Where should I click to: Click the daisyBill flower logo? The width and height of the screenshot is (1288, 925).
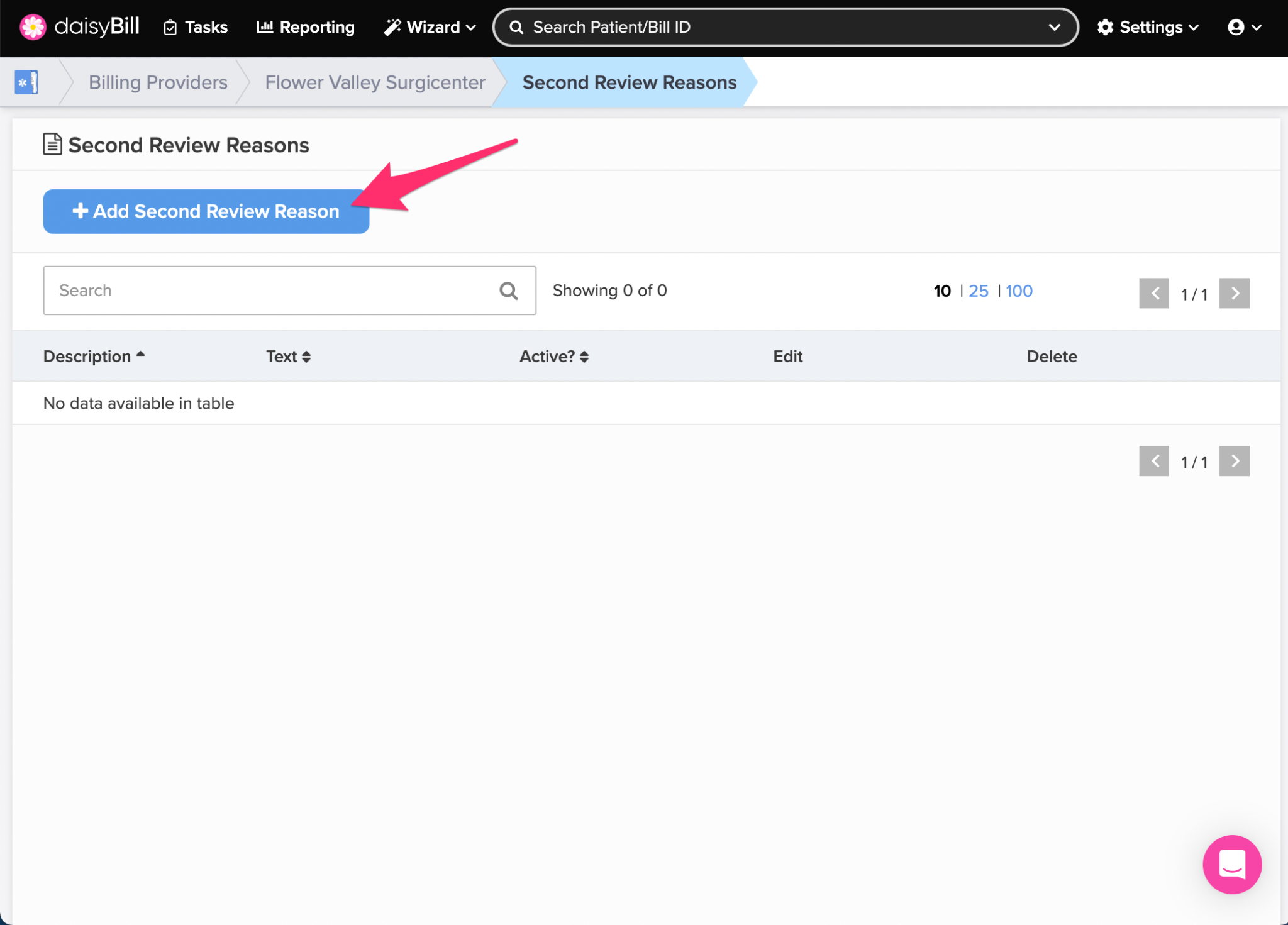coord(33,27)
